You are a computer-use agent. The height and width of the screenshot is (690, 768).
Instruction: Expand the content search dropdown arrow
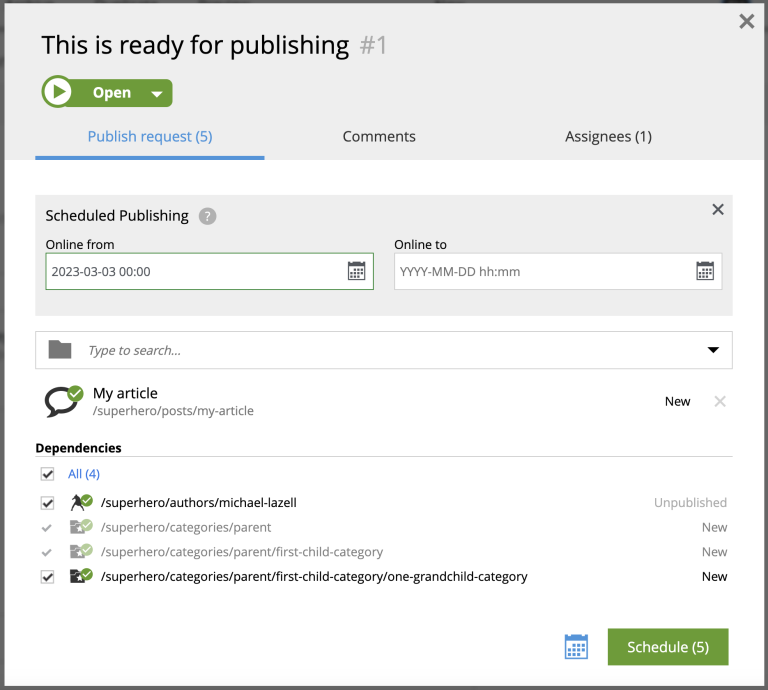point(713,350)
